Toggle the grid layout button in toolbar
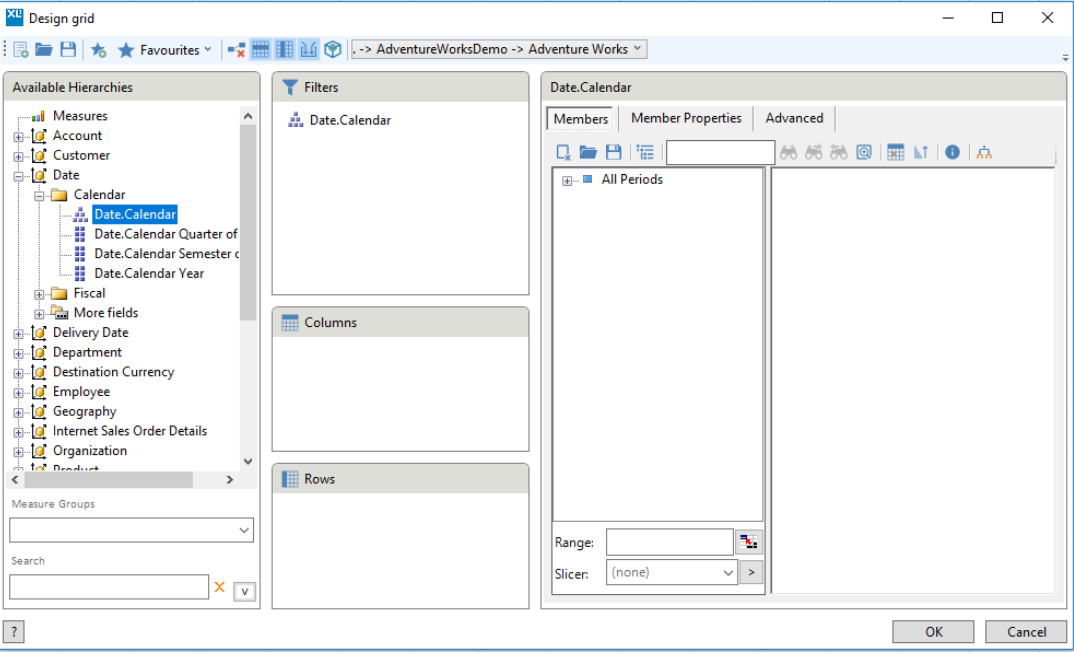 click(260, 48)
